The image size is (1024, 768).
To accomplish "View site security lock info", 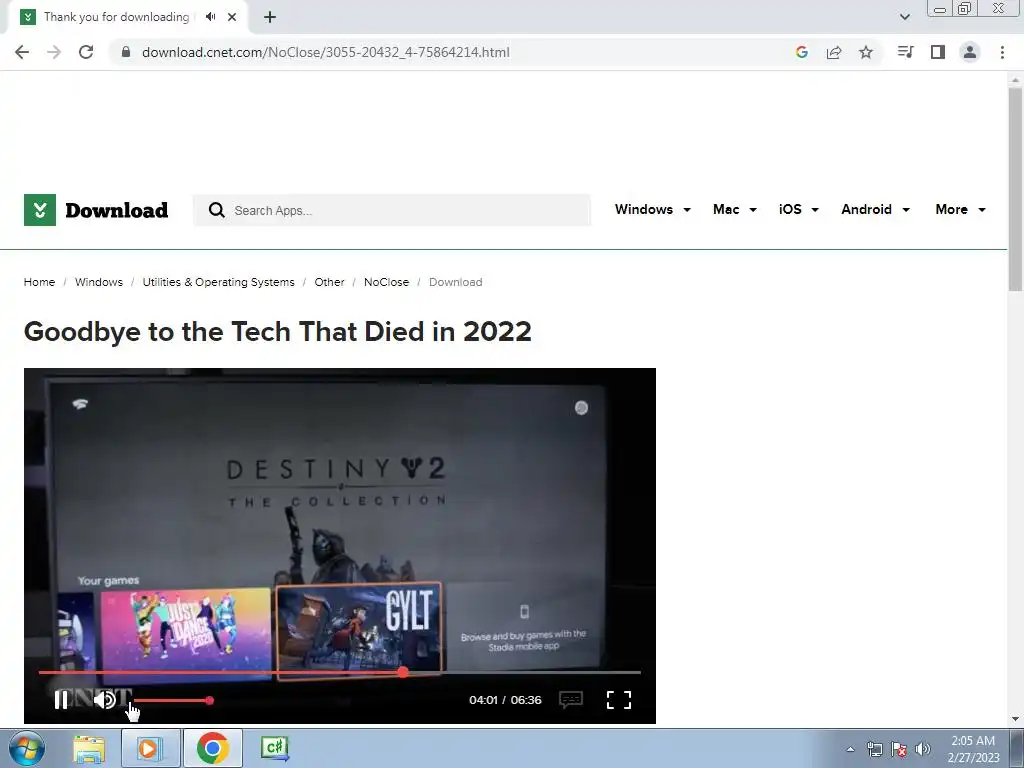I will 126,52.
